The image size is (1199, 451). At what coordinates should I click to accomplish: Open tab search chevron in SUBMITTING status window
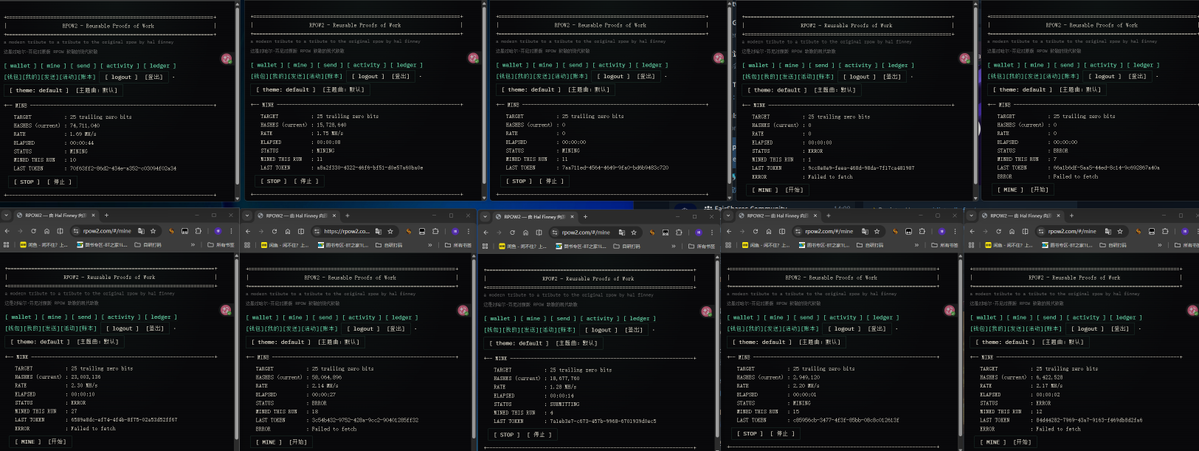point(486,217)
